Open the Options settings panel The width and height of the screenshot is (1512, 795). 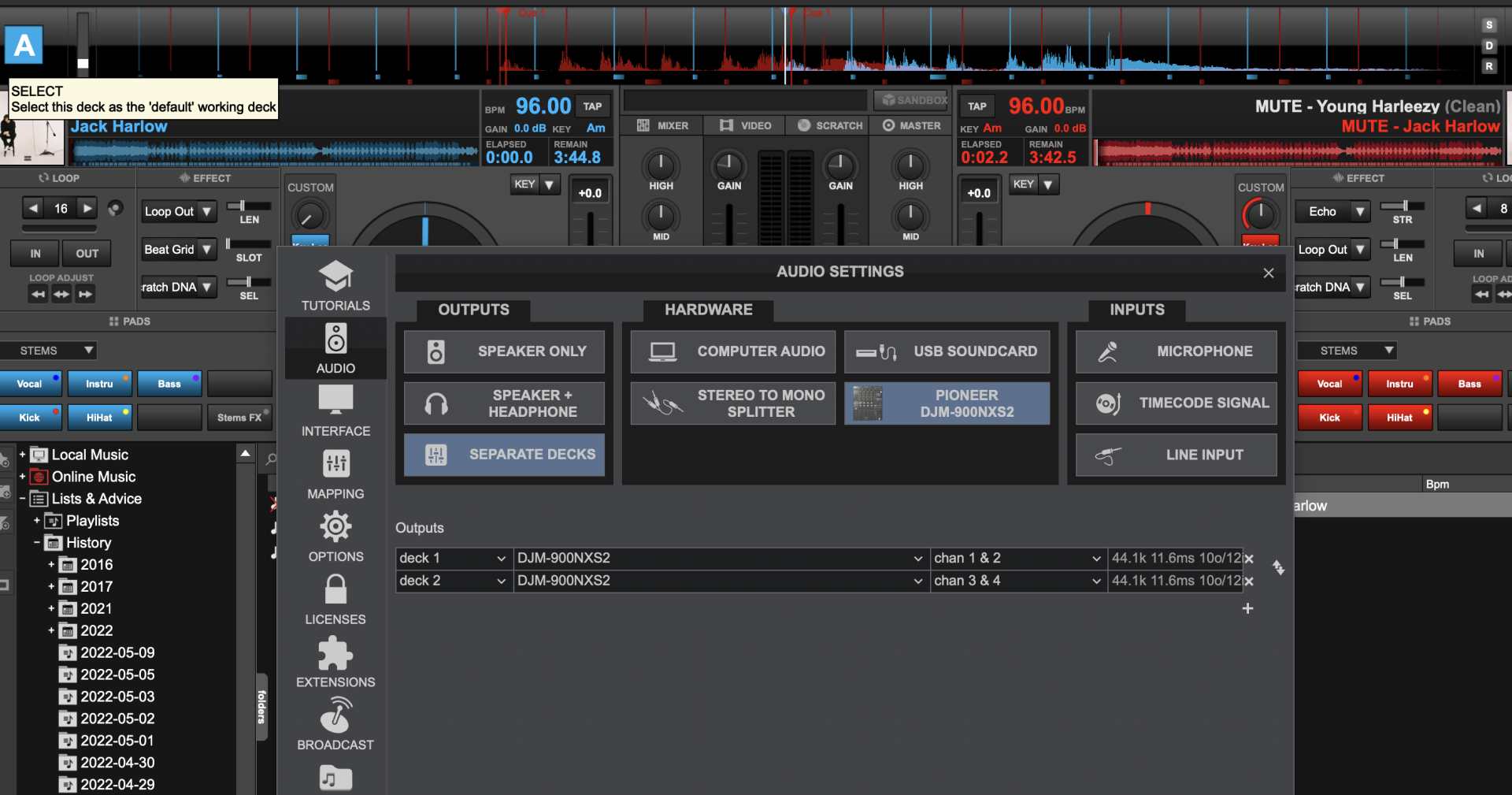tap(335, 536)
